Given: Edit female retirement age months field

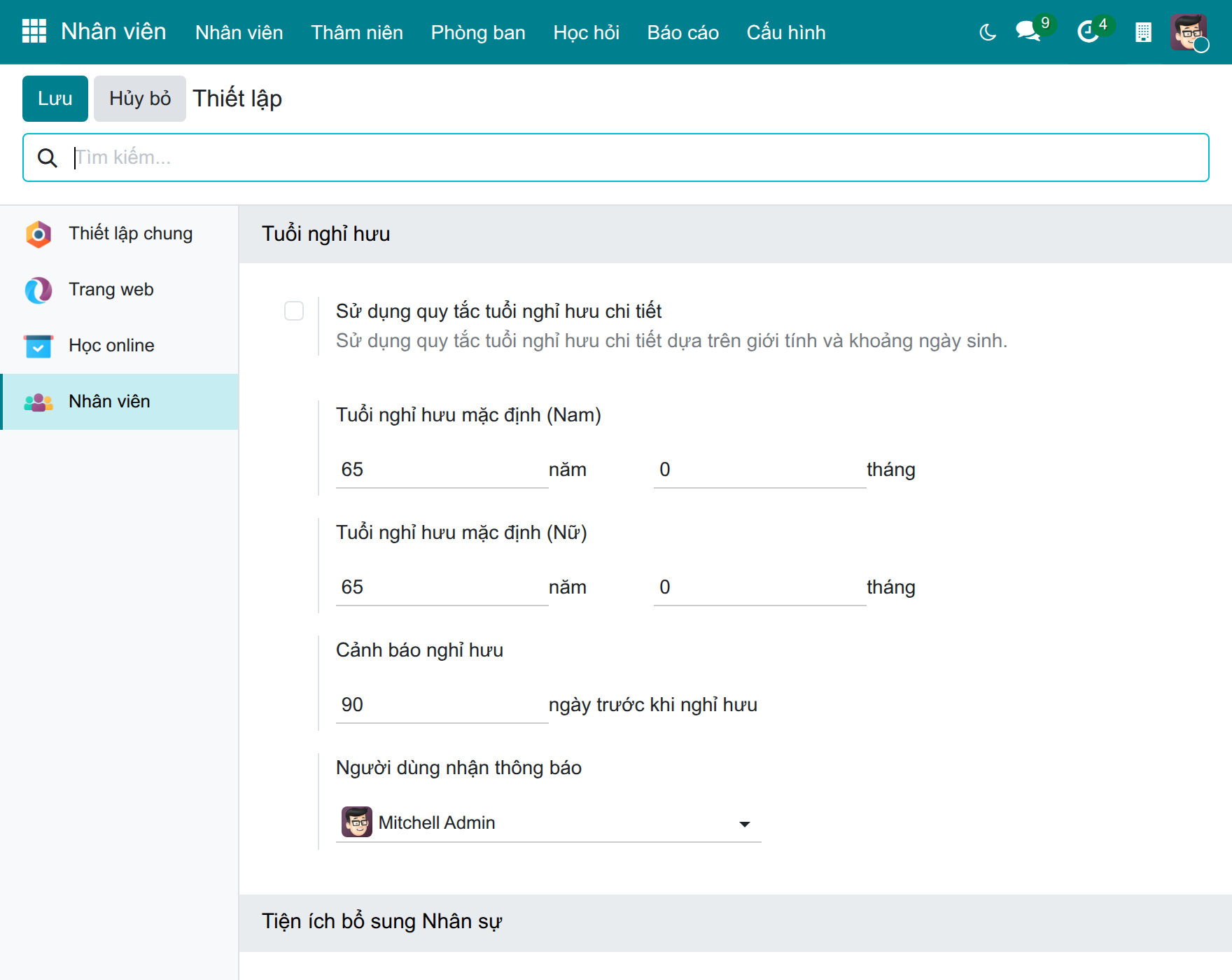Looking at the screenshot, I should [x=760, y=587].
